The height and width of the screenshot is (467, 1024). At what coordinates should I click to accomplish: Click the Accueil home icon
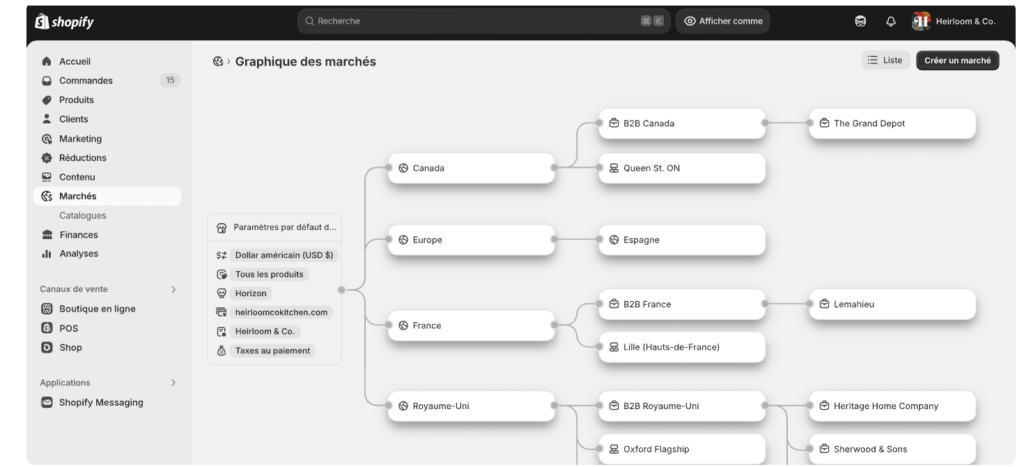(x=46, y=61)
